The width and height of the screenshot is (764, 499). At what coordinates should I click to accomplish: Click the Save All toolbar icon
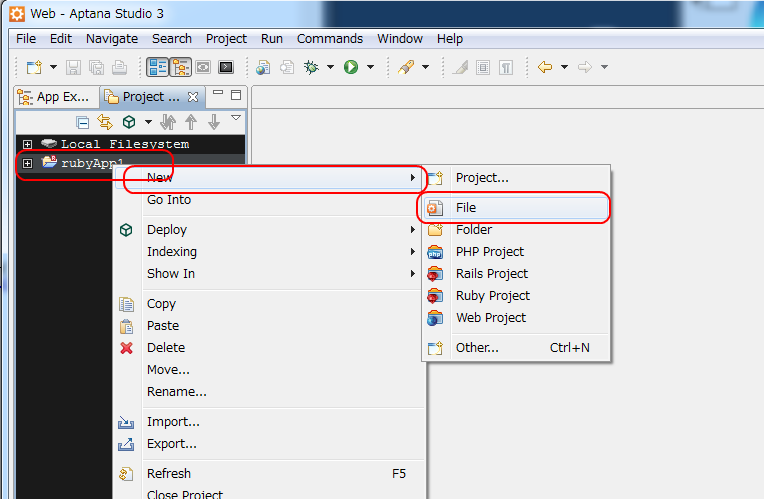click(96, 67)
